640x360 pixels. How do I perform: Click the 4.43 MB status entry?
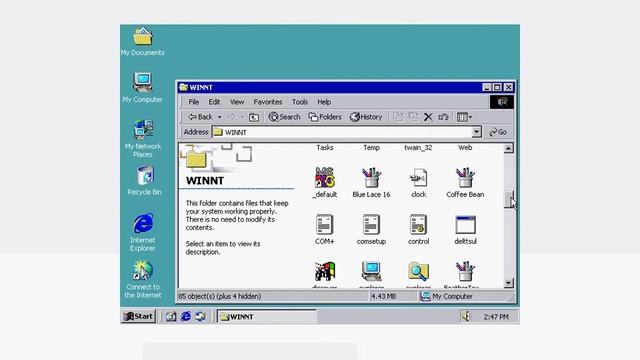[x=383, y=296]
